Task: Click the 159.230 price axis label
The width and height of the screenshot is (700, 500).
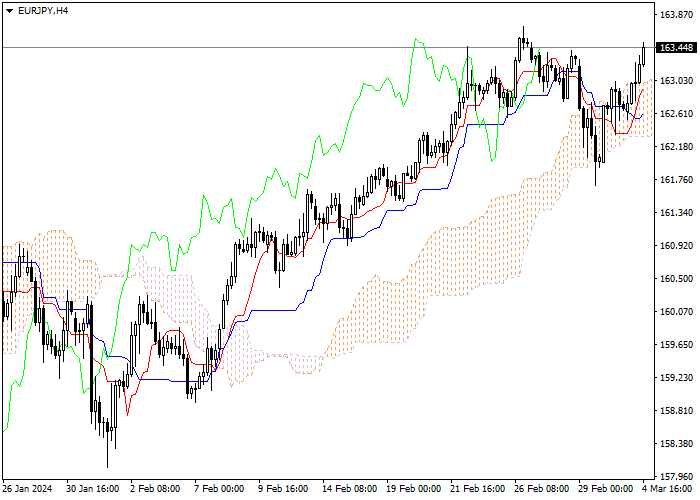Action: click(676, 378)
